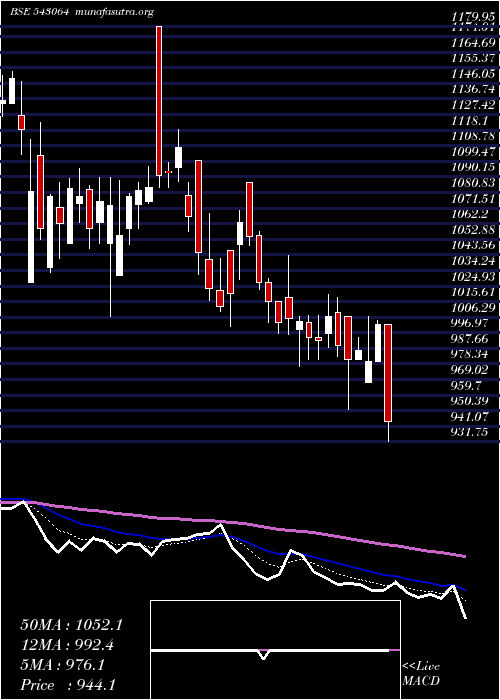
Task: Select the 1146.05 price axis label
Action: pos(473,74)
